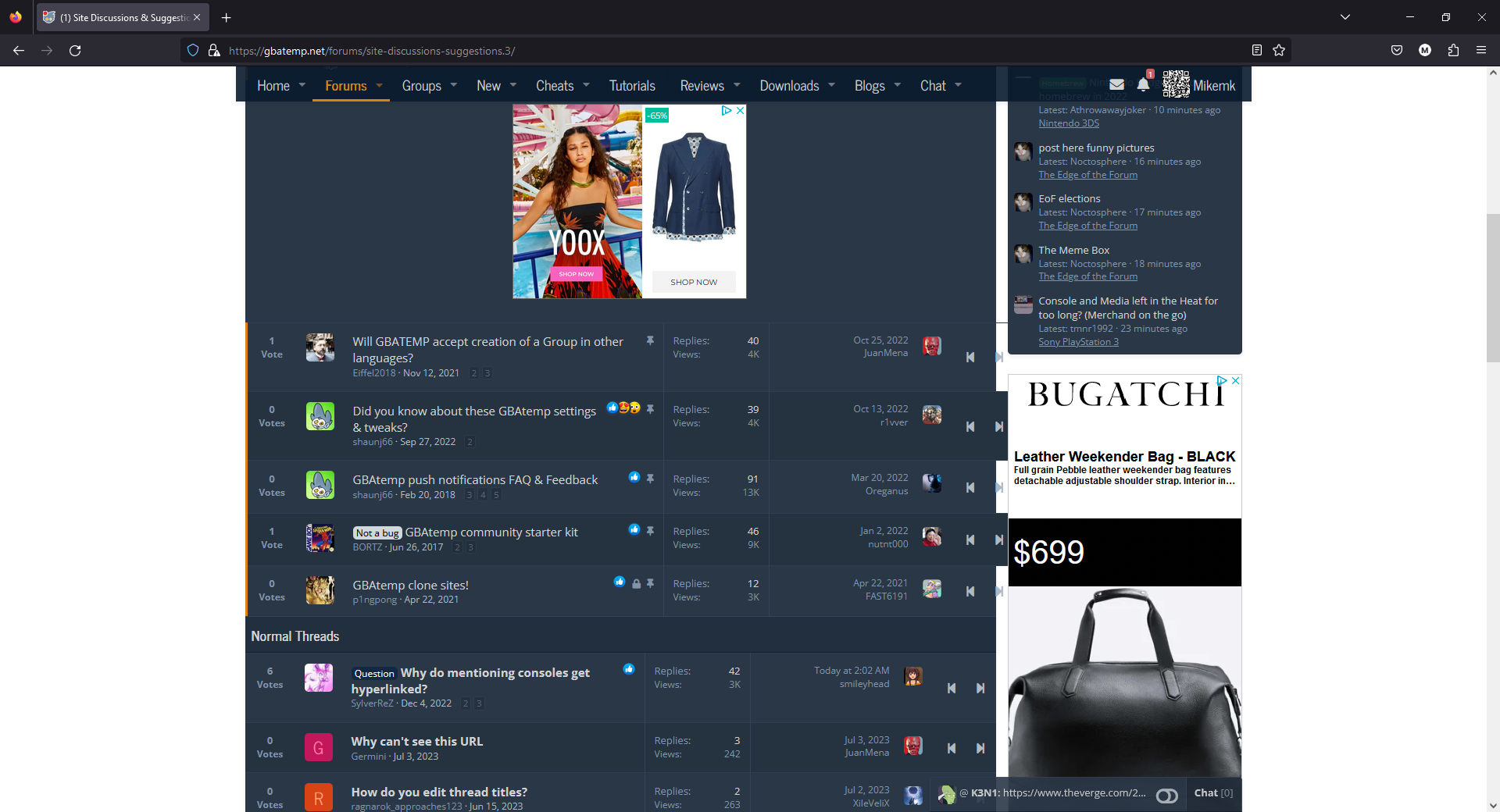
Task: Open the alerts bell icon
Action: 1143,84
